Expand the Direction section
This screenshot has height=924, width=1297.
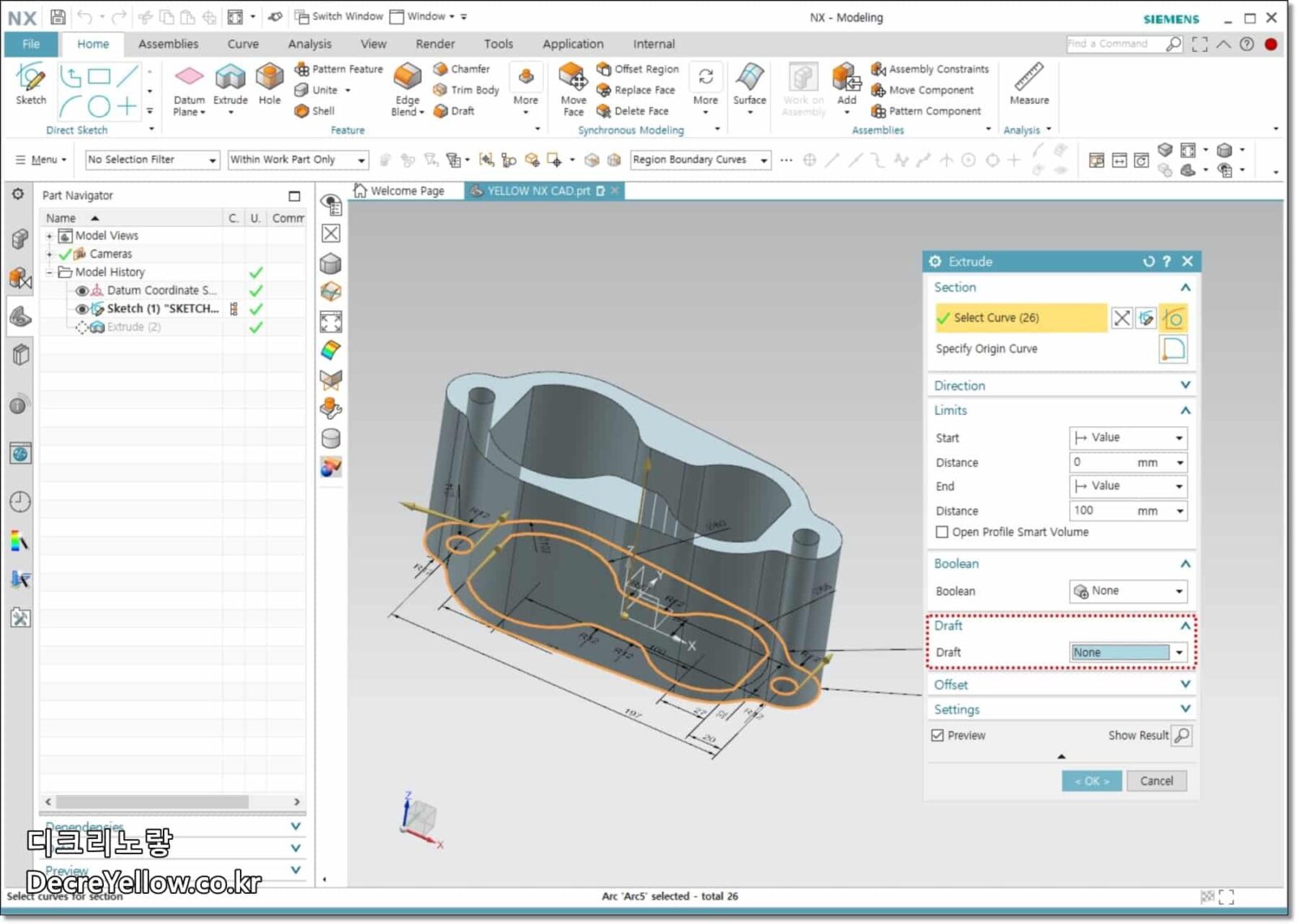1060,386
